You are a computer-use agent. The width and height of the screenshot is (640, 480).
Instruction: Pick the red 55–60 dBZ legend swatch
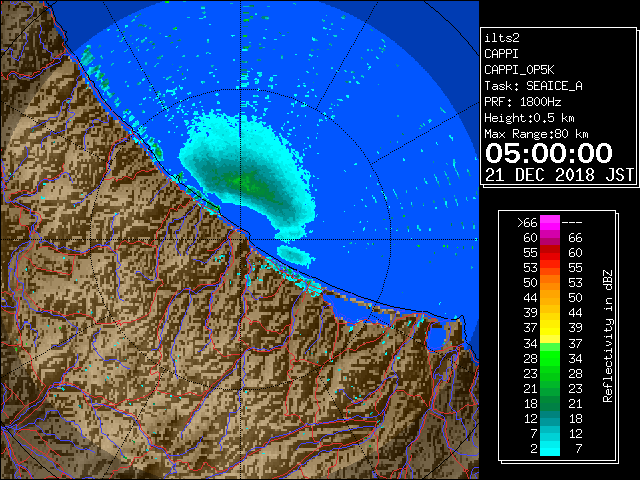tap(550, 253)
